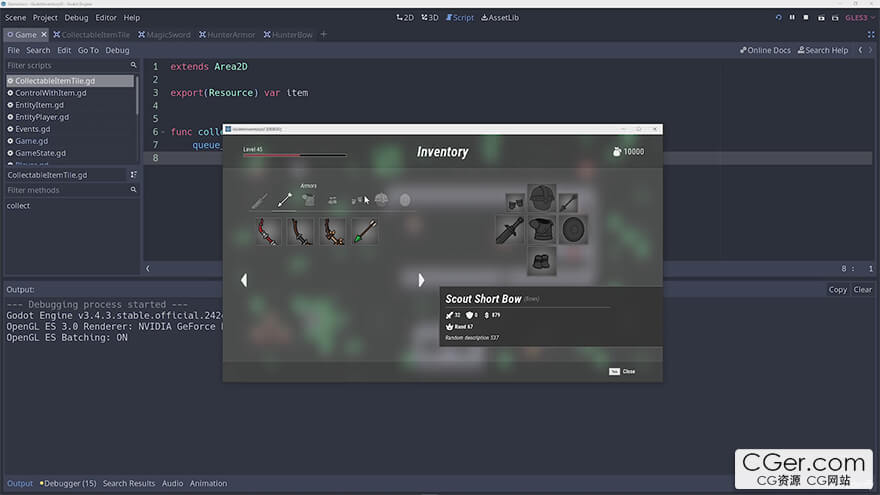Open the Scene menu
Viewport: 880px width, 495px height.
tap(16, 17)
